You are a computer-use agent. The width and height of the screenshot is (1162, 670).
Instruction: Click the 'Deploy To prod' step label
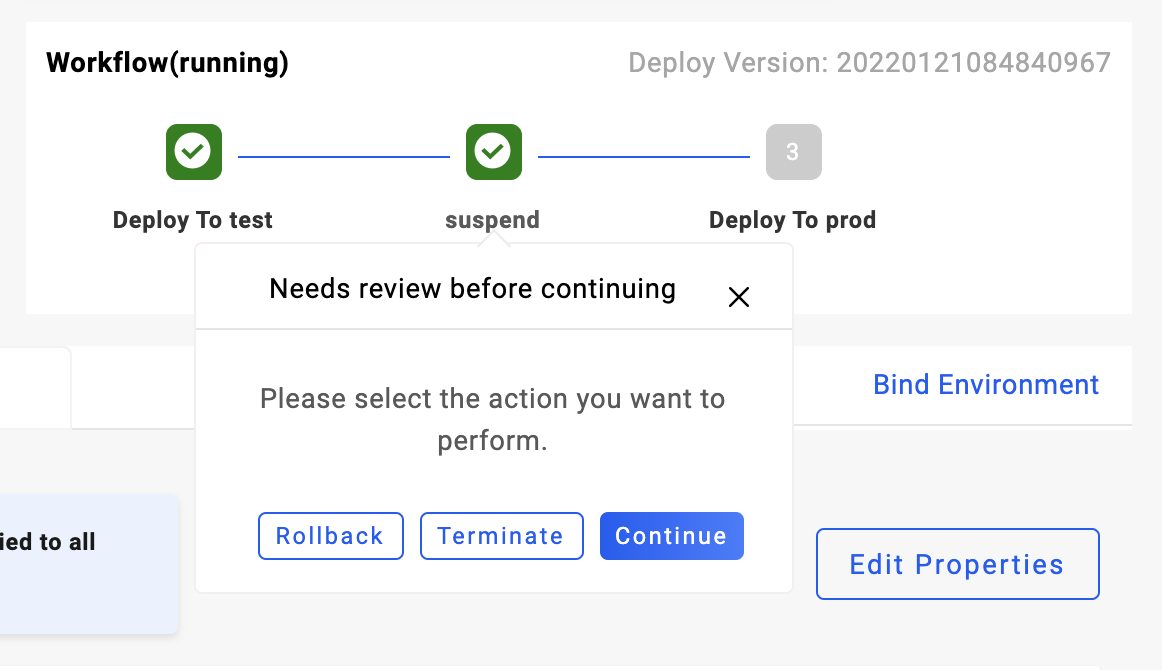click(792, 220)
